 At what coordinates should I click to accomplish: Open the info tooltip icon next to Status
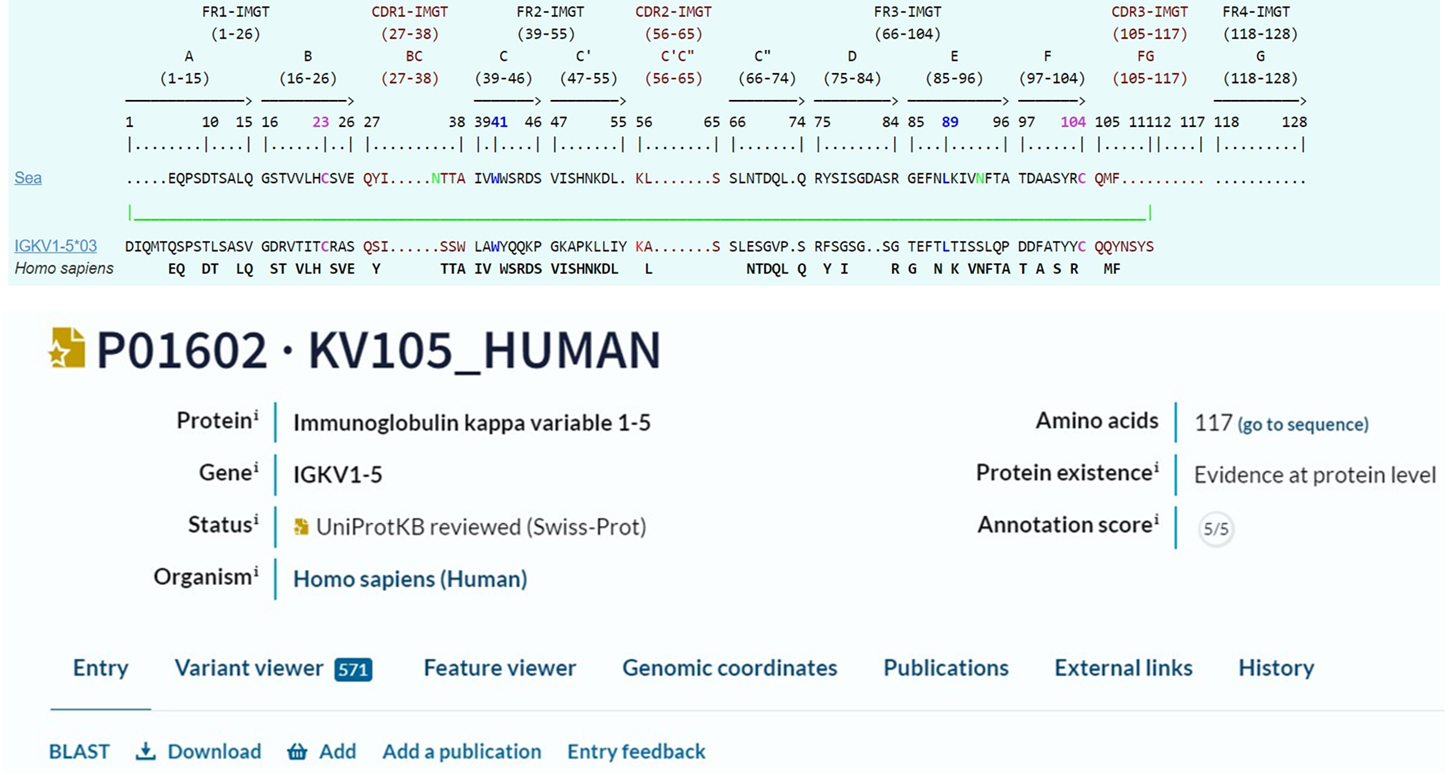point(256,518)
